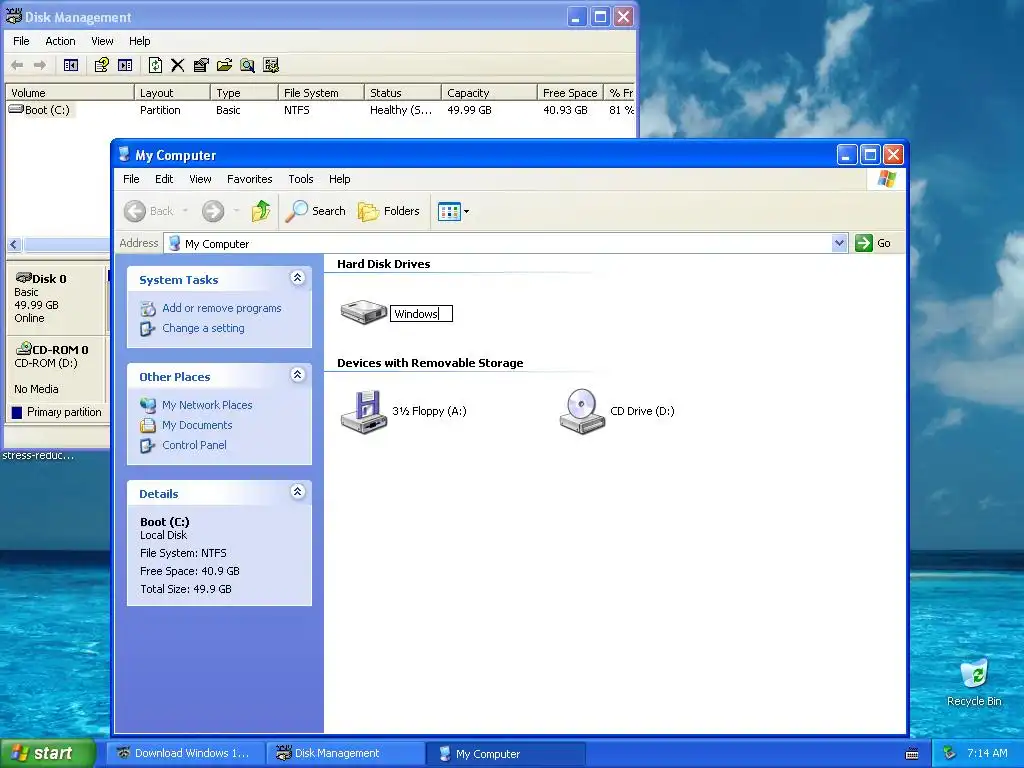Viewport: 1024px width, 768px height.
Task: Sort by the Volume column header
Action: click(x=69, y=93)
